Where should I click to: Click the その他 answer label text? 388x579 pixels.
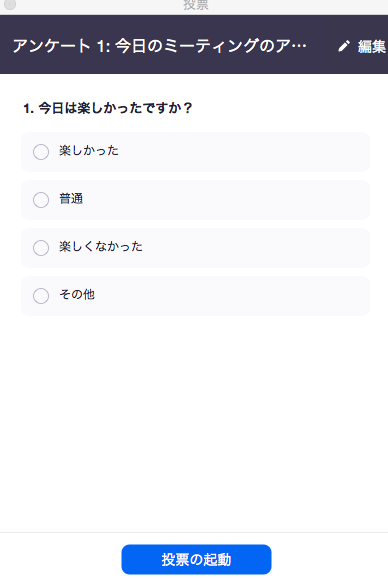pyautogui.click(x=77, y=294)
